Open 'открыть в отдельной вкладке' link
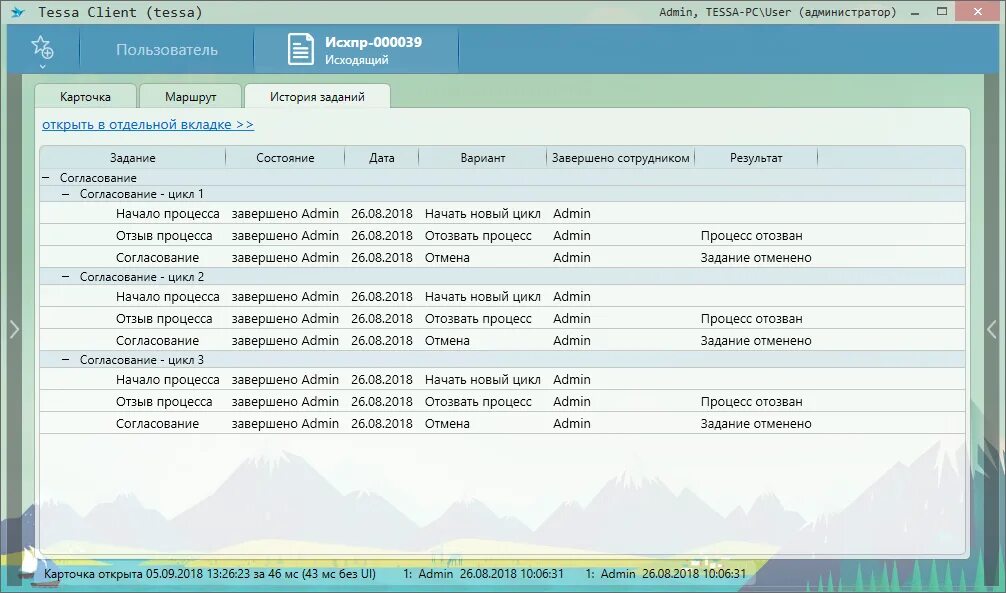Viewport: 1006px width, 593px height. pos(148,125)
